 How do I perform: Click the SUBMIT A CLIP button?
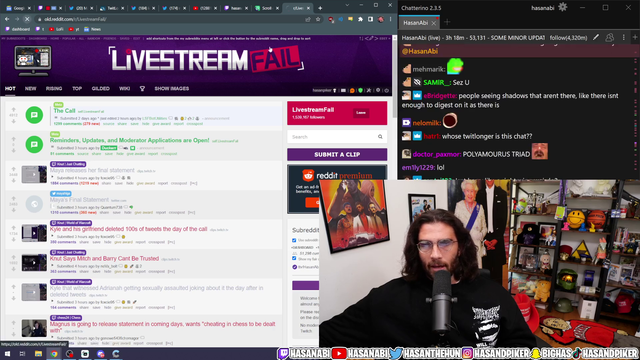point(337,154)
